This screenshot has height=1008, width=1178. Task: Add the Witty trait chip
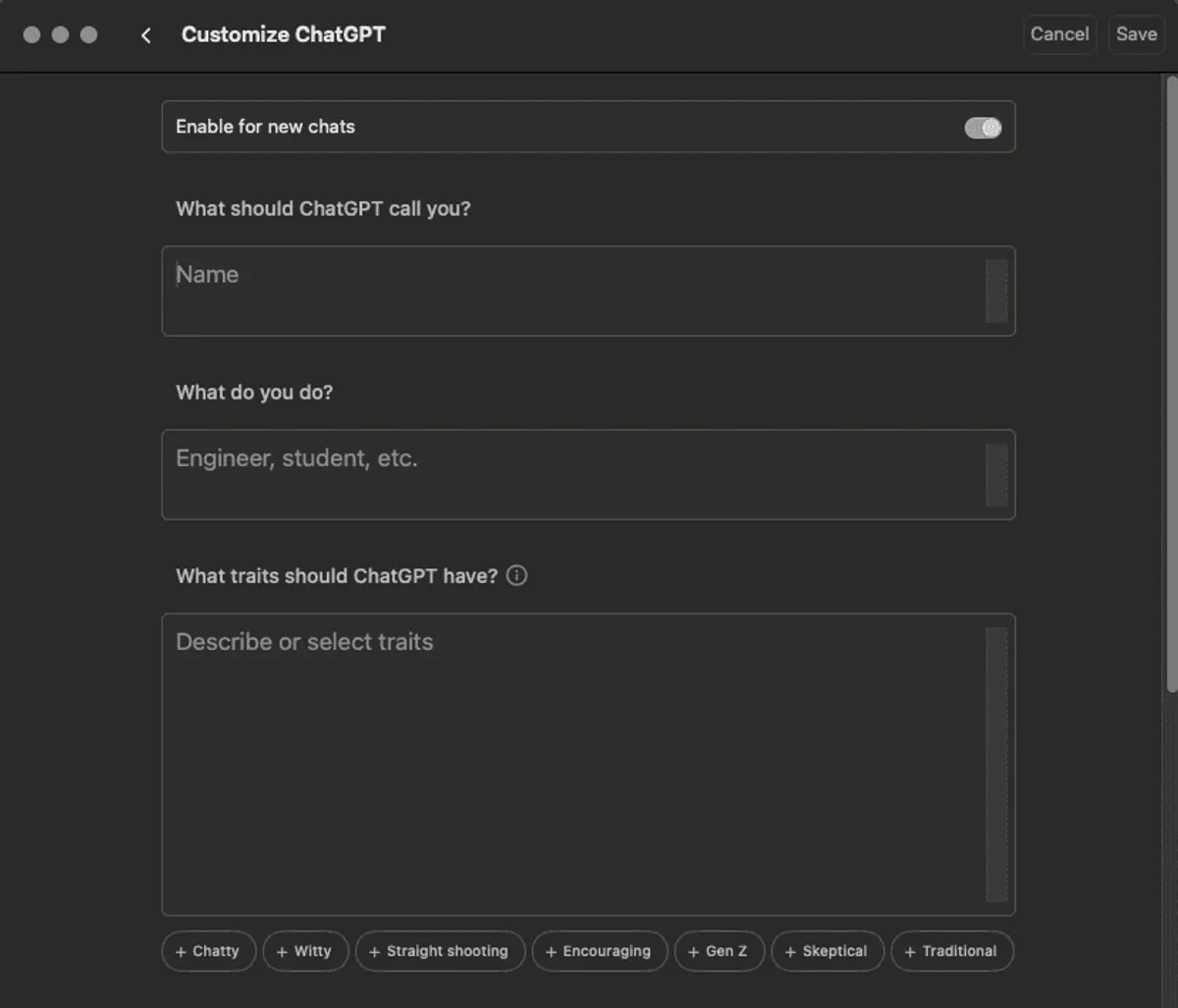[305, 951]
